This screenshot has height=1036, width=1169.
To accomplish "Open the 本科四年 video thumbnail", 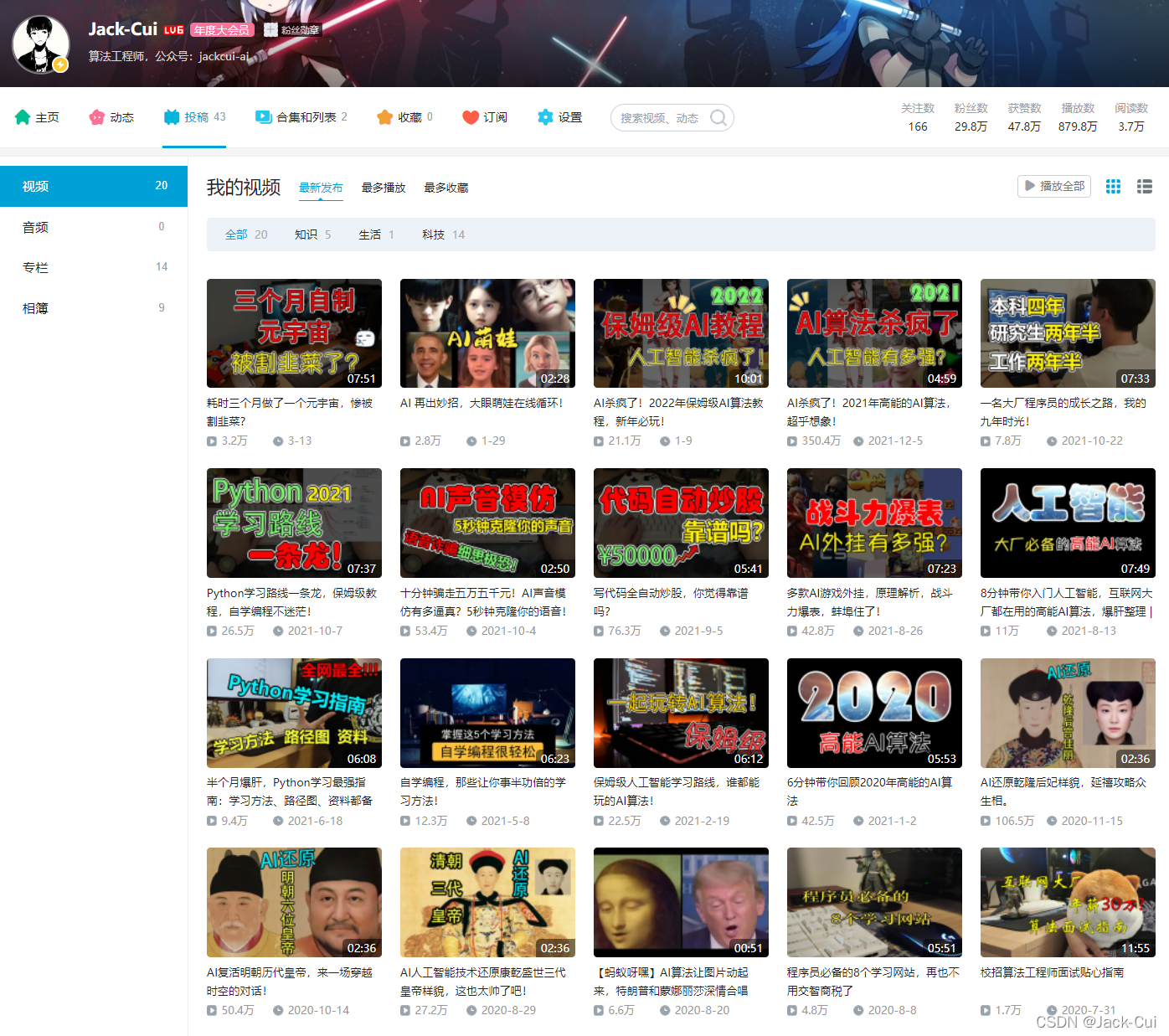I will coord(1068,333).
